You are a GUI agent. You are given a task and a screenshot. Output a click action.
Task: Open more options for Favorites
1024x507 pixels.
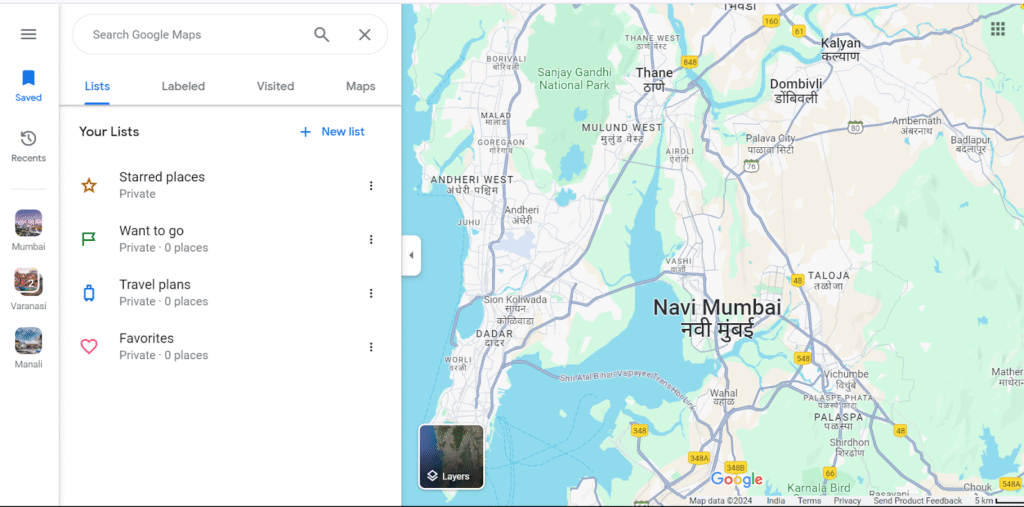pos(371,347)
